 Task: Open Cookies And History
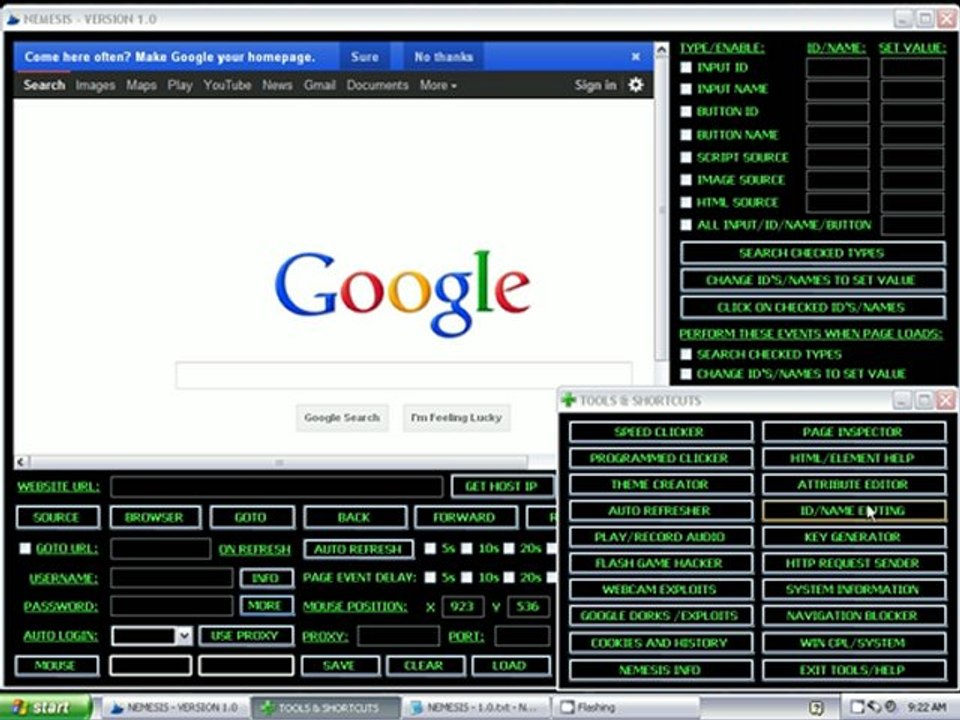[x=660, y=643]
